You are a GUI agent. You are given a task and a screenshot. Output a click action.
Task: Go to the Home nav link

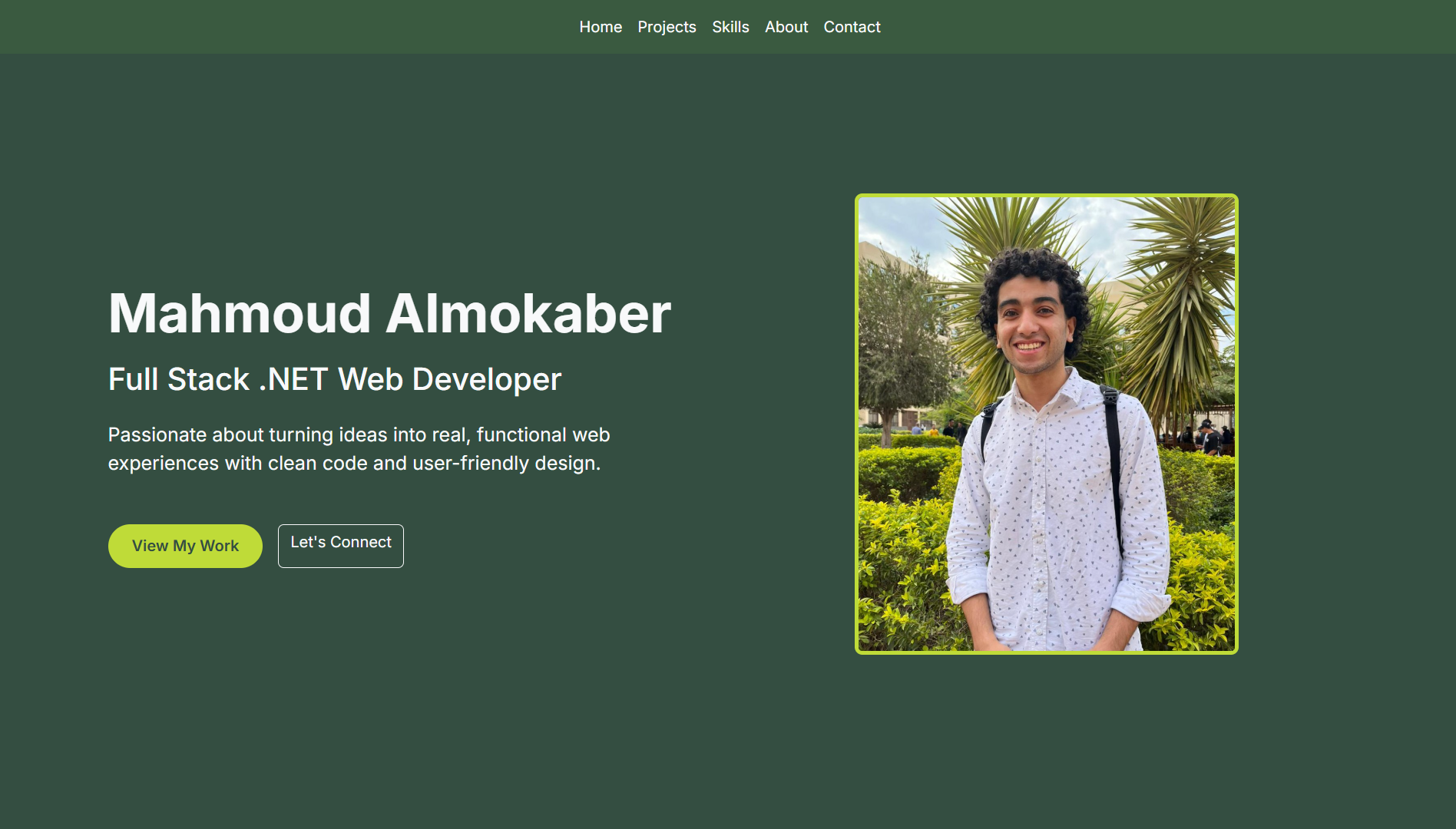click(x=600, y=27)
